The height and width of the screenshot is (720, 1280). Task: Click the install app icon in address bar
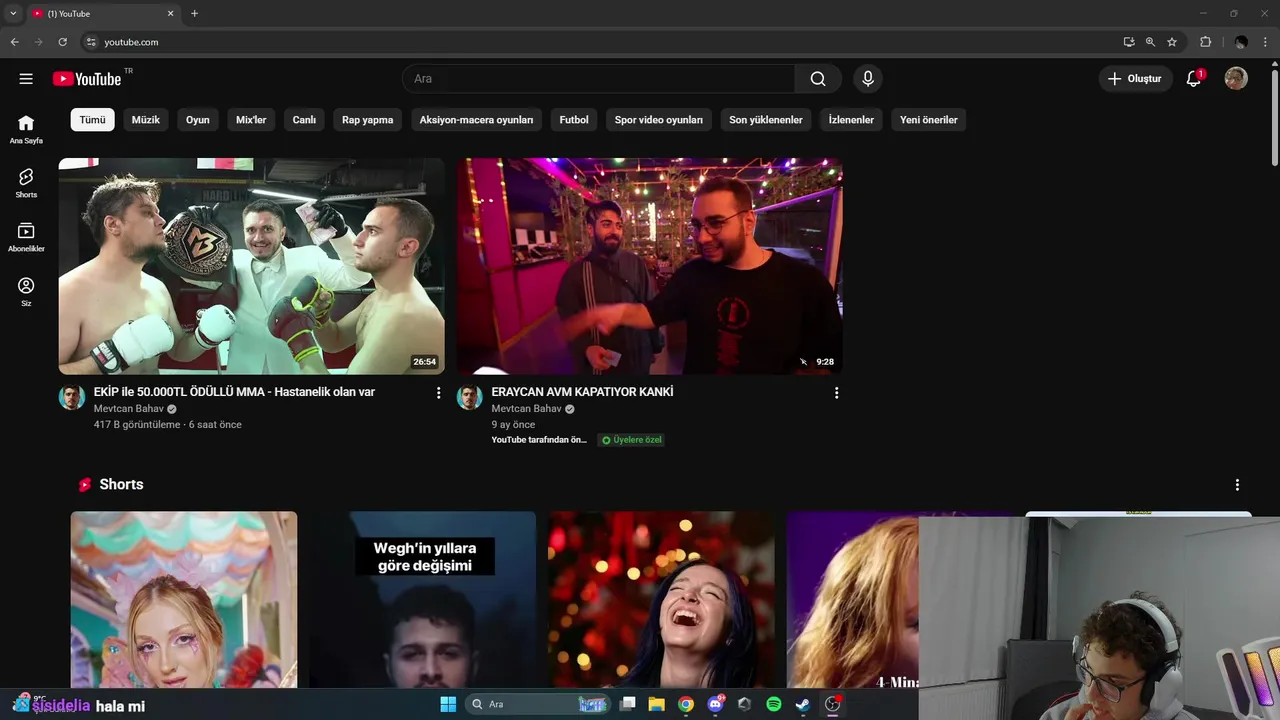[1128, 42]
